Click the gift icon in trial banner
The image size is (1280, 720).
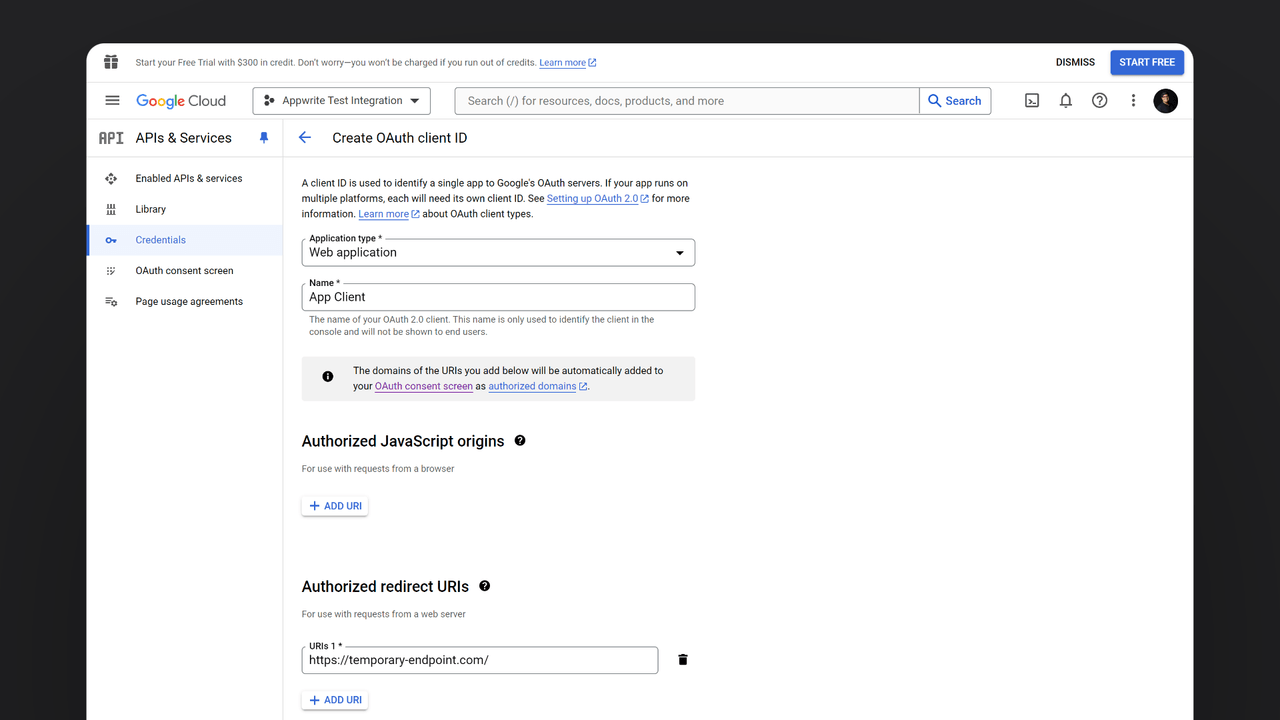(x=111, y=62)
